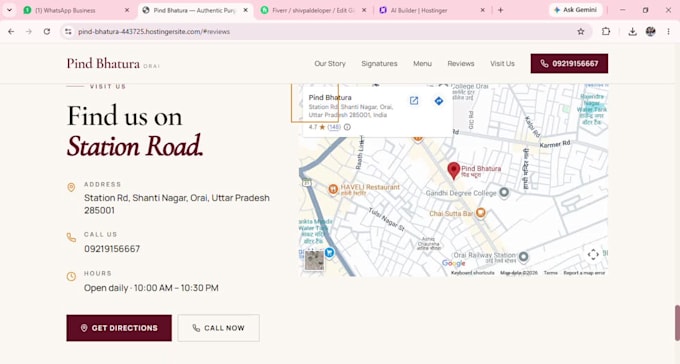Open Chrome three-dot menu
Viewport: 680px width, 364px height.
pyautogui.click(x=668, y=31)
